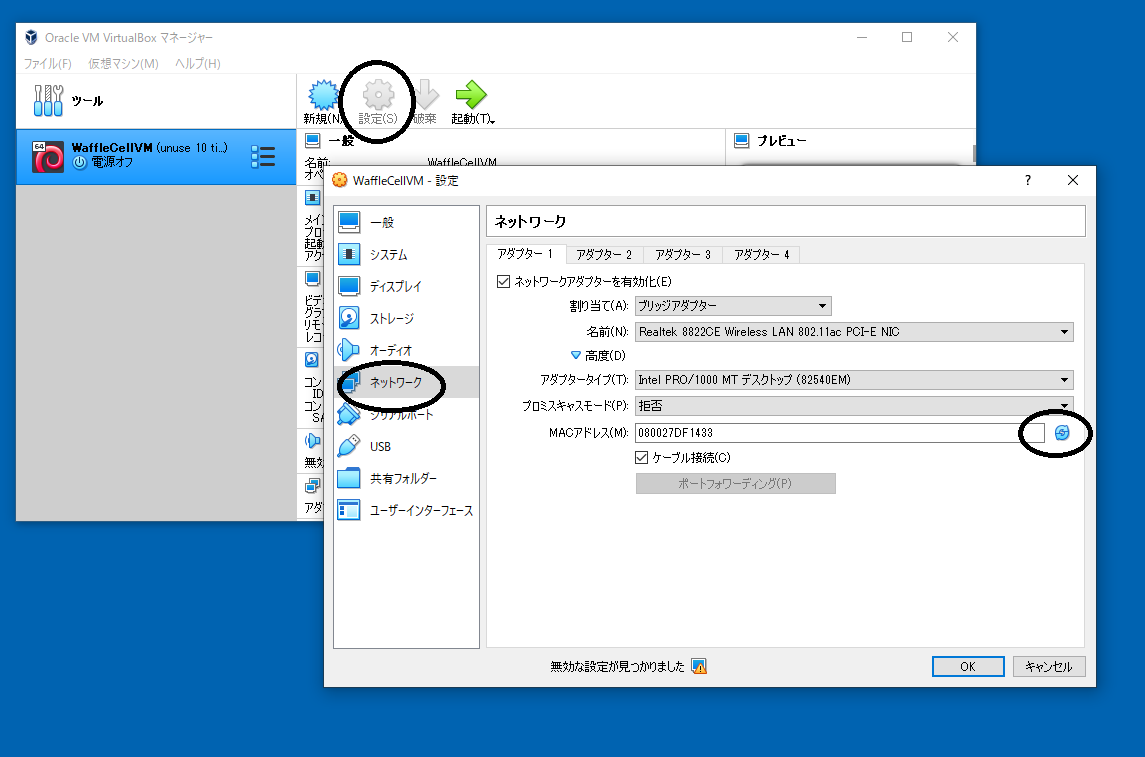Screen dimensions: 1145x757
Task: Toggle ケーブル接続(C) checkbox
Action: [642, 458]
